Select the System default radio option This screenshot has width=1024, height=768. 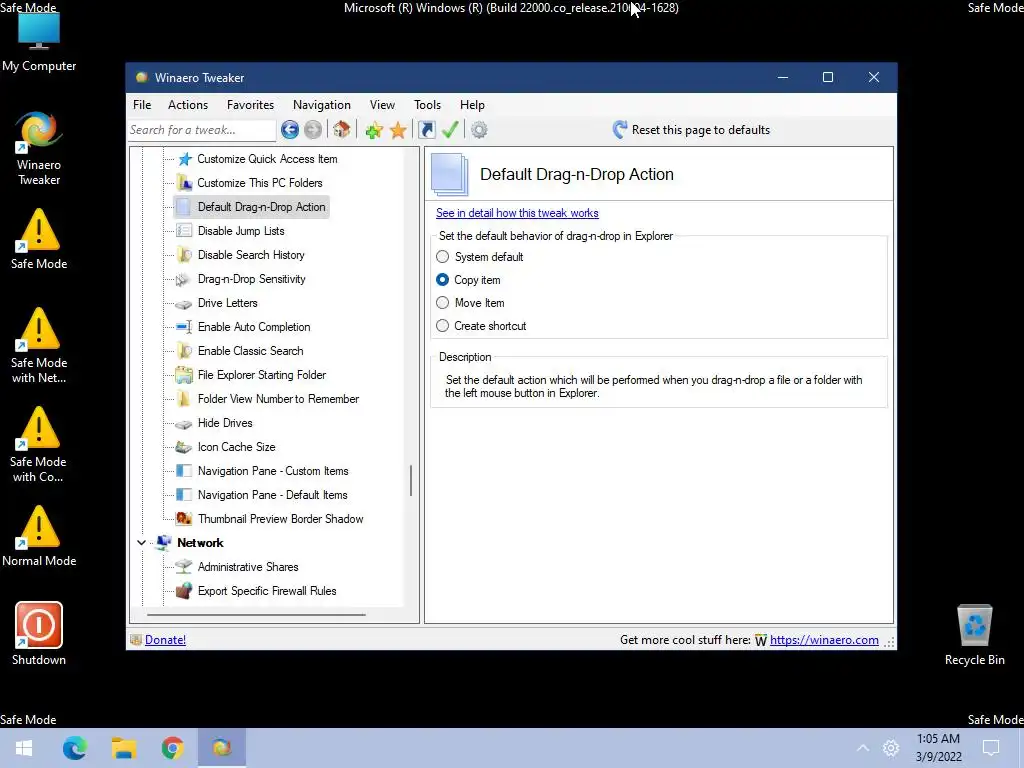pos(443,257)
